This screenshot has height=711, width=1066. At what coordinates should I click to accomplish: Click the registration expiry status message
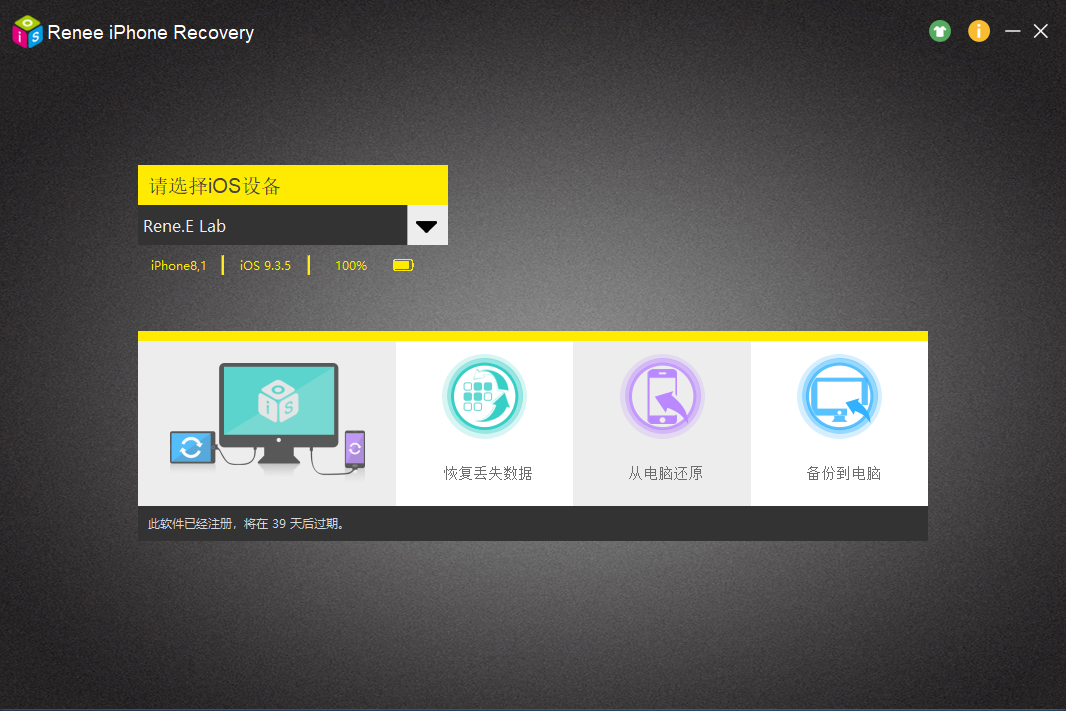247,524
